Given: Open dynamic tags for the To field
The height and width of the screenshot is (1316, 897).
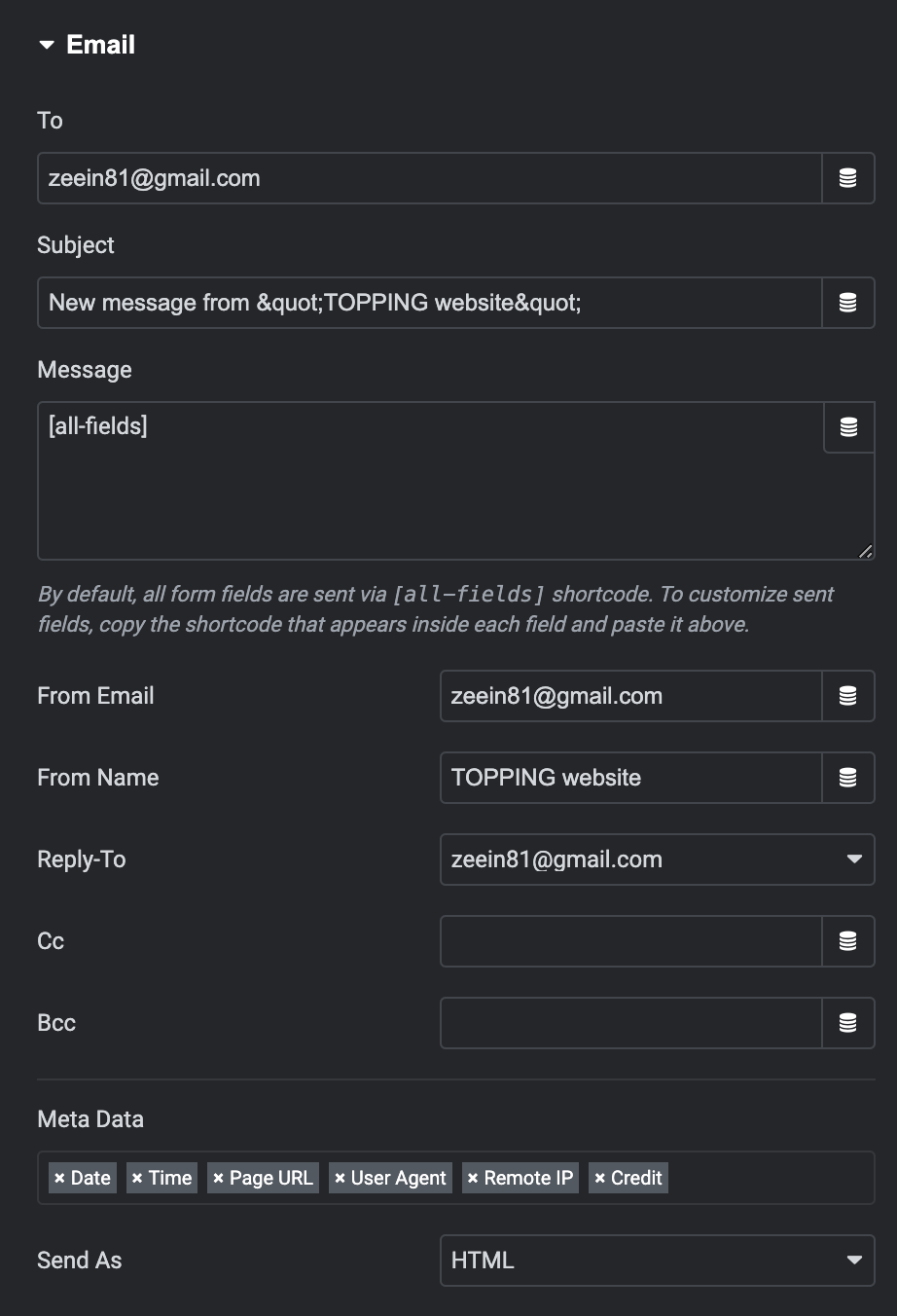Looking at the screenshot, I should 848,178.
